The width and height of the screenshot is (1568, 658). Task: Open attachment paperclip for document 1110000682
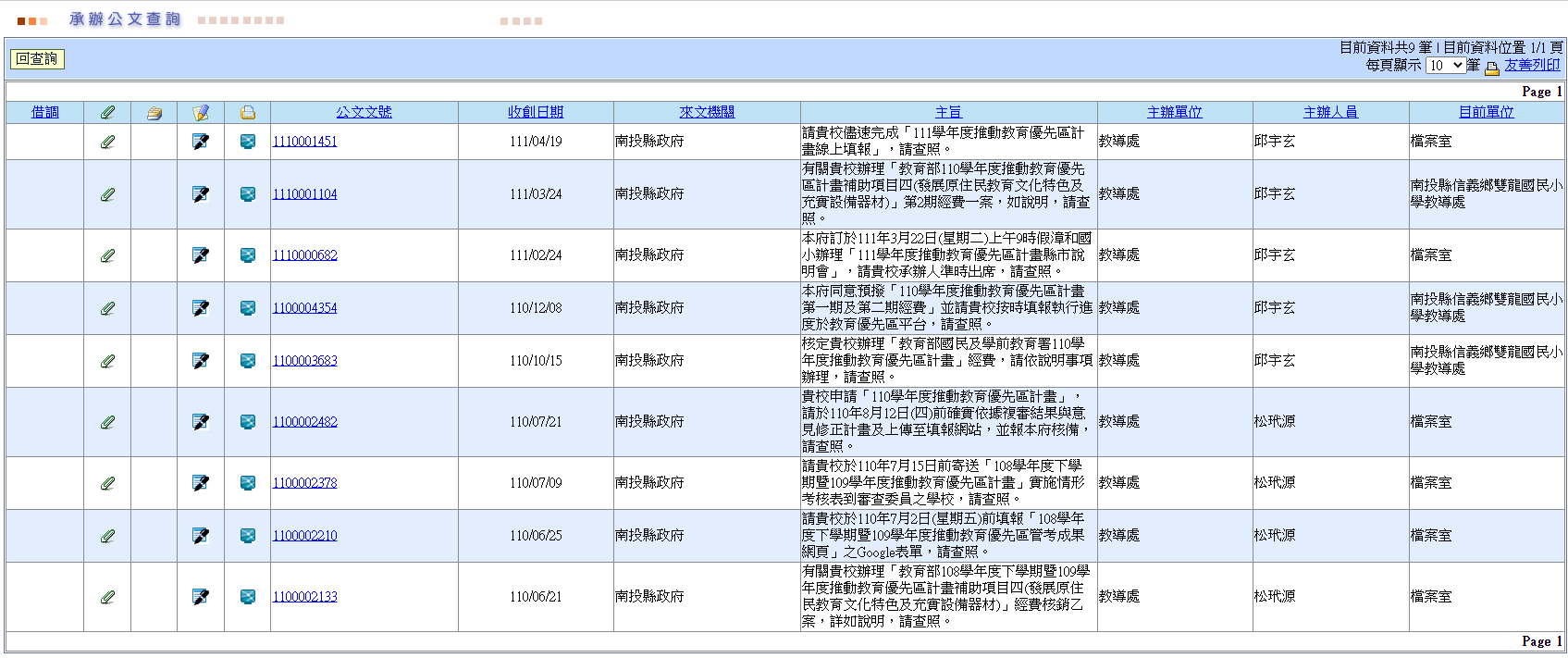107,255
